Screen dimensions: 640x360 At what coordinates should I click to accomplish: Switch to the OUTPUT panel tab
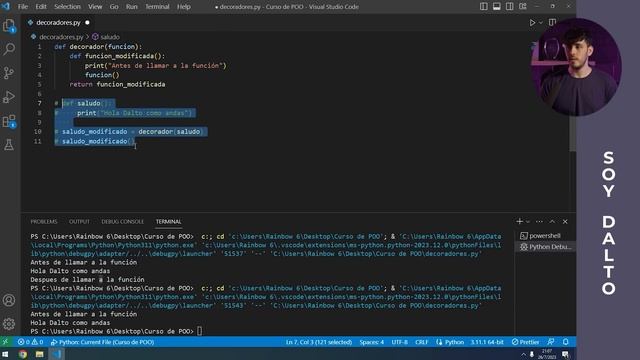79,222
